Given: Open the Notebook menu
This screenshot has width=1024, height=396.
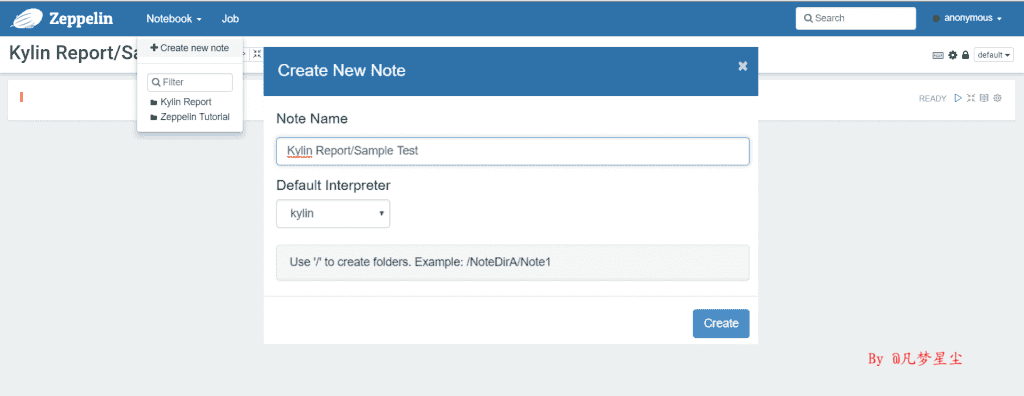Looking at the screenshot, I should [174, 19].
